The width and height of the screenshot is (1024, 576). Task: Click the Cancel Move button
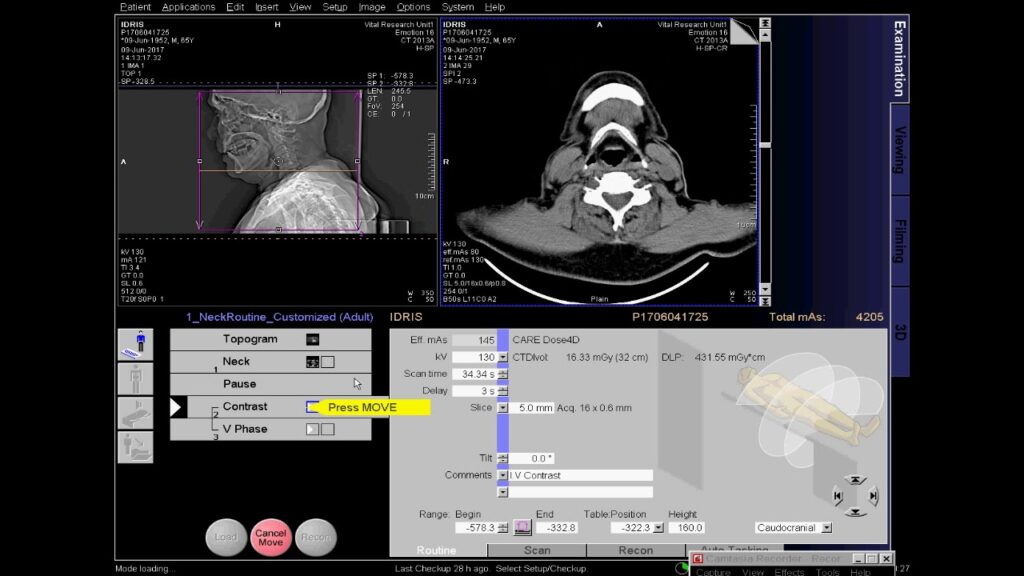coord(270,537)
